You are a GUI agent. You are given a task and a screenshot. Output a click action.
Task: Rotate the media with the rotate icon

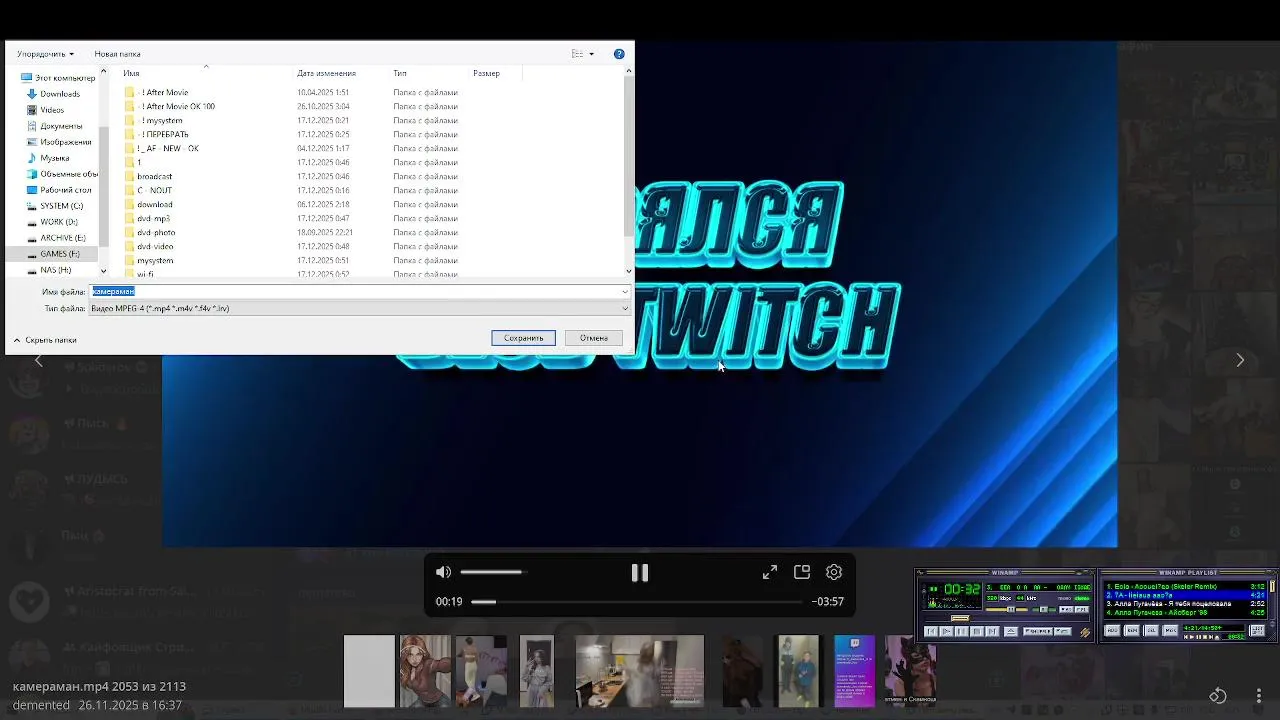[1218, 696]
